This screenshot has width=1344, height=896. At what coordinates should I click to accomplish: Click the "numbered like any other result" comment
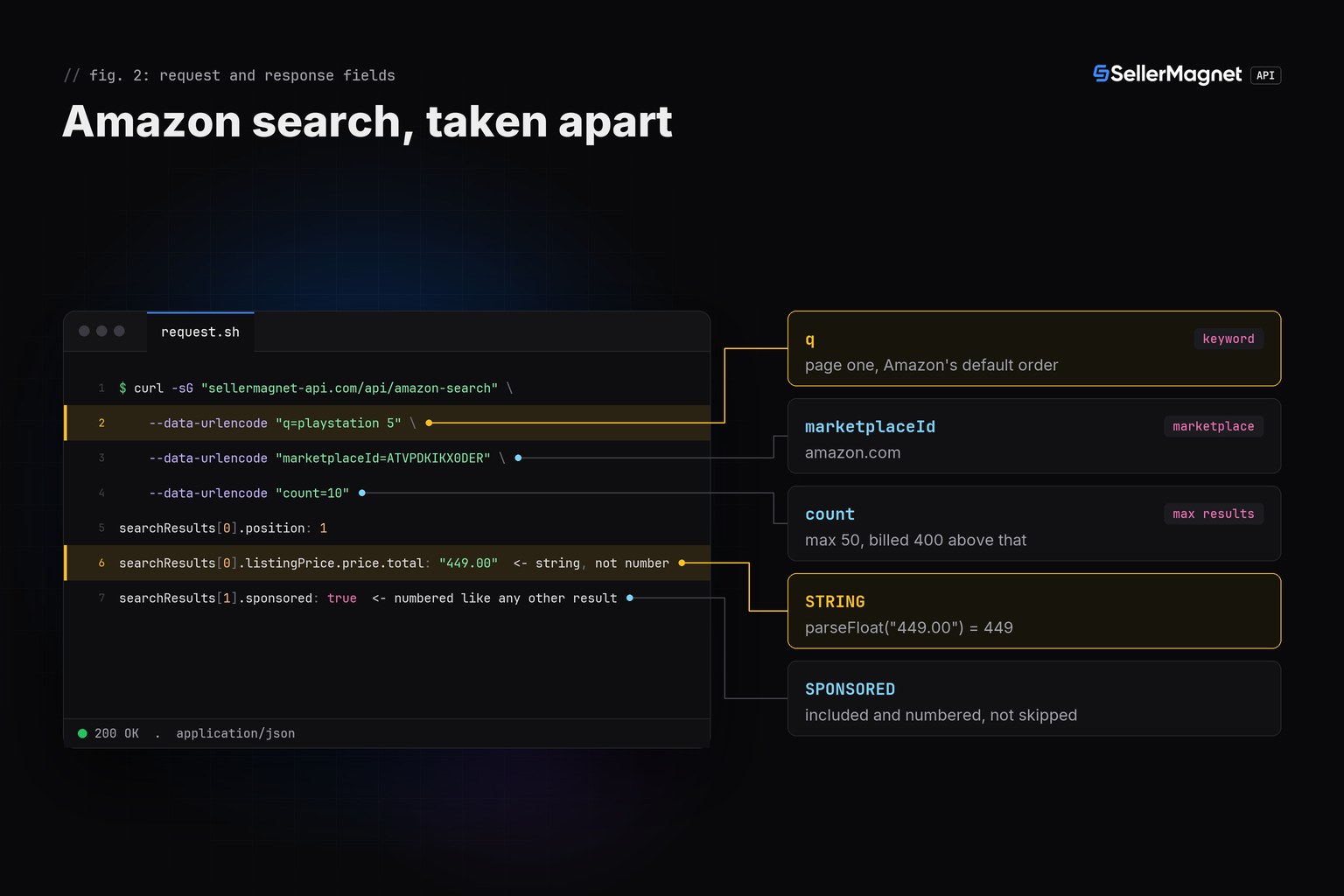pyautogui.click(x=494, y=598)
